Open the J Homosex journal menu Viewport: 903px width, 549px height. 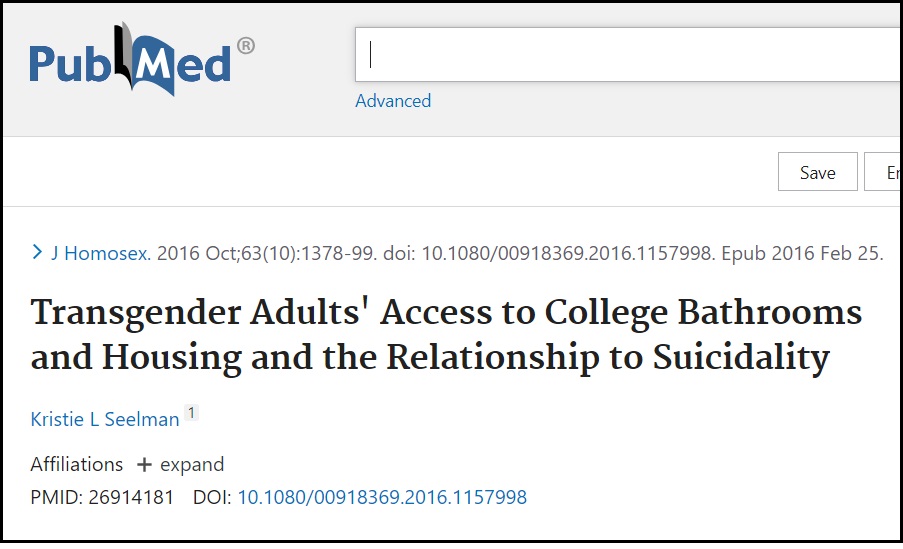101,253
